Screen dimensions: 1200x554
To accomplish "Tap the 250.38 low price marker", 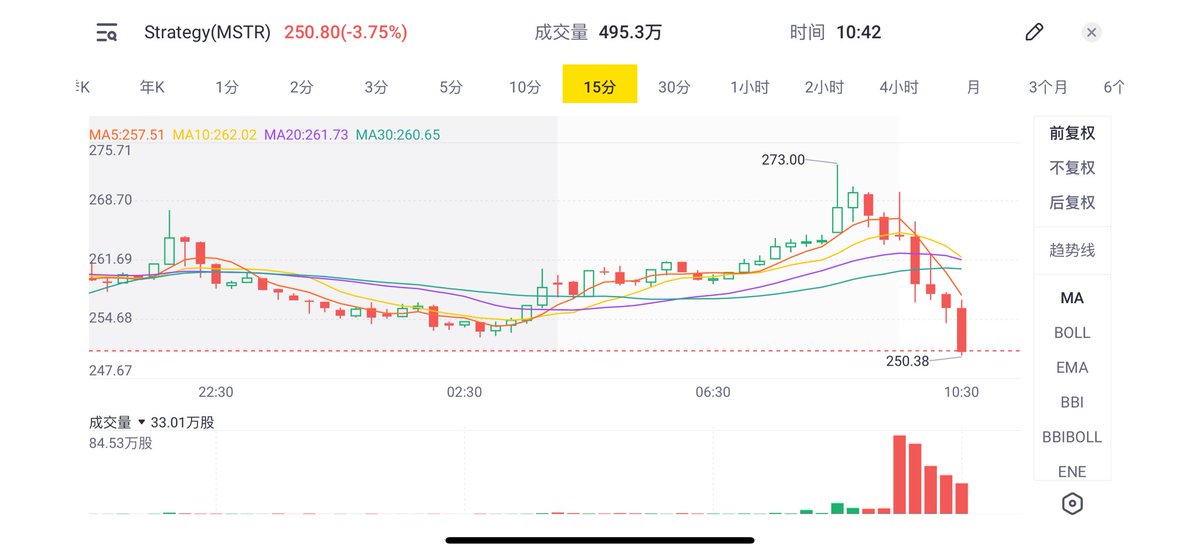I will pyautogui.click(x=908, y=361).
